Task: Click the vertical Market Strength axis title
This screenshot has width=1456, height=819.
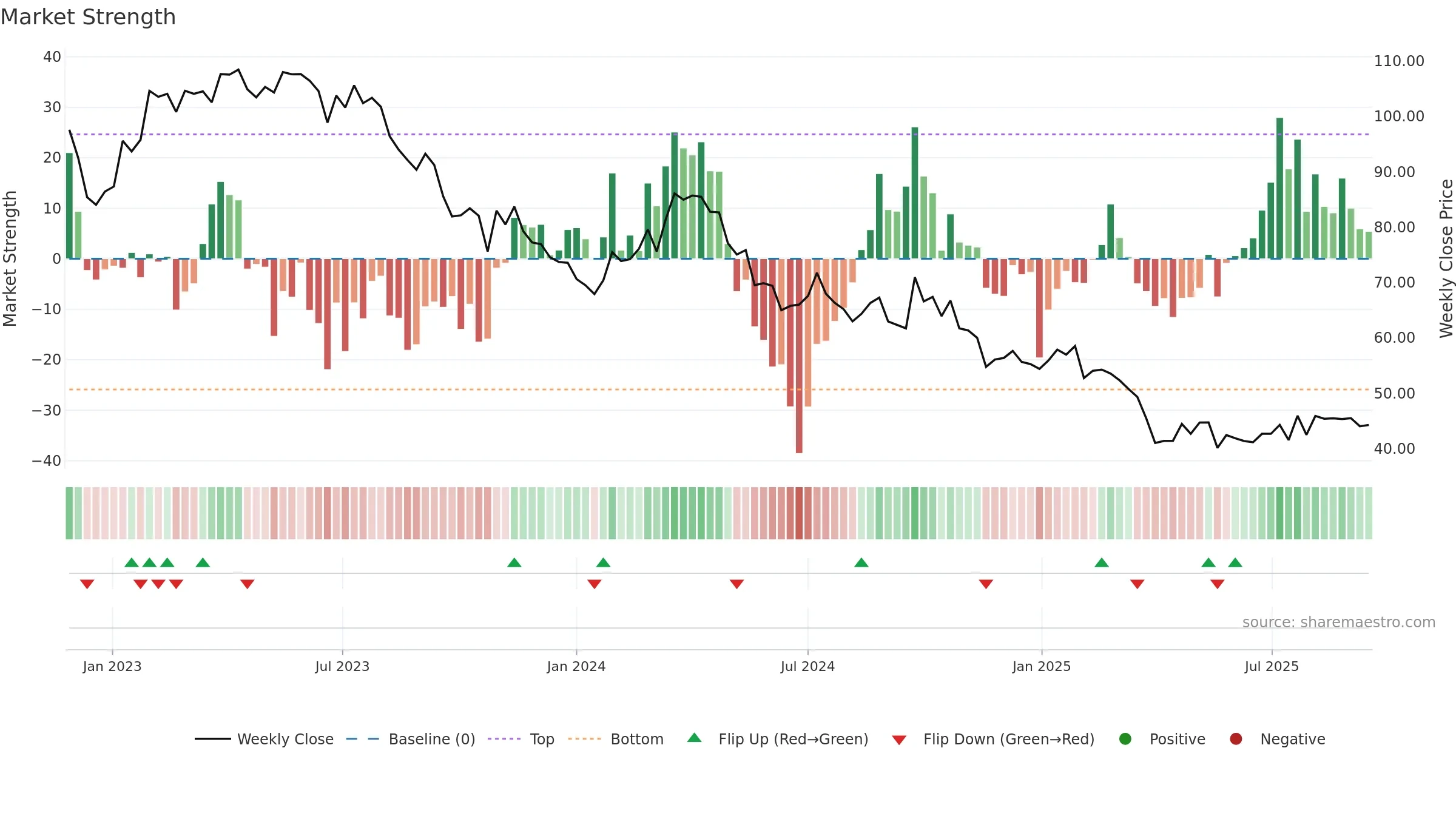Action: (10, 258)
